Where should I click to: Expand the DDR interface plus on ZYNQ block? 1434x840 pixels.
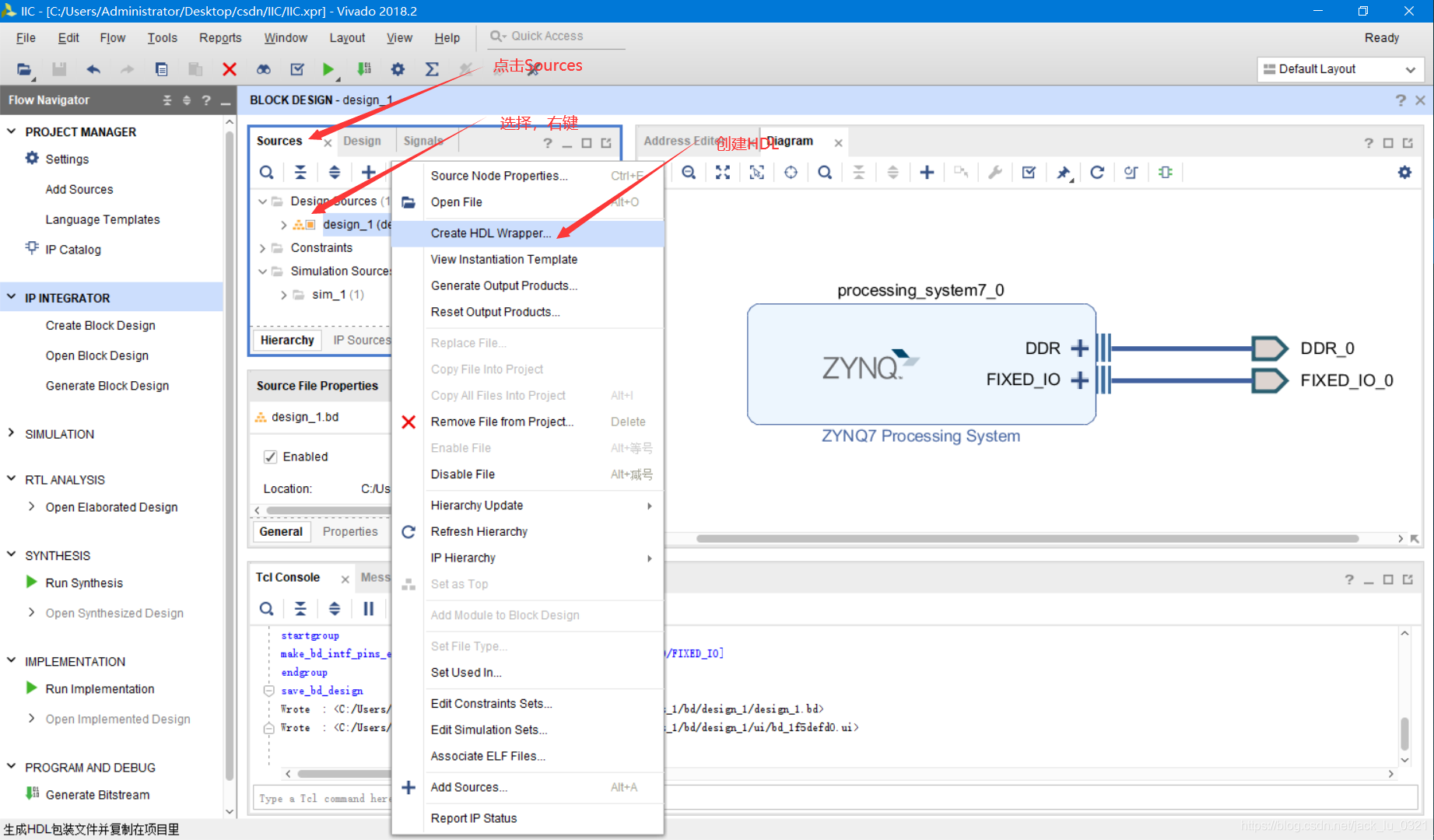tap(1079, 348)
